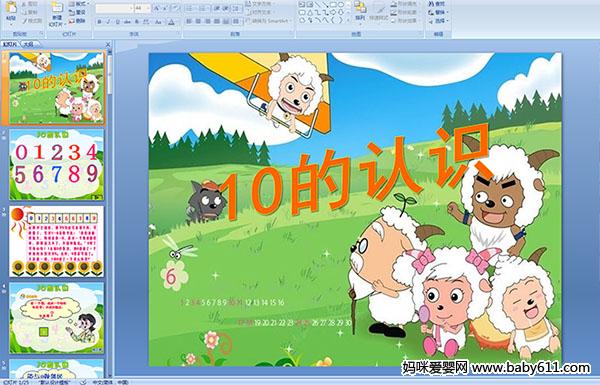Toggle Strikethrough (abe) formatting
600x385 pixels.
pyautogui.click(x=127, y=22)
